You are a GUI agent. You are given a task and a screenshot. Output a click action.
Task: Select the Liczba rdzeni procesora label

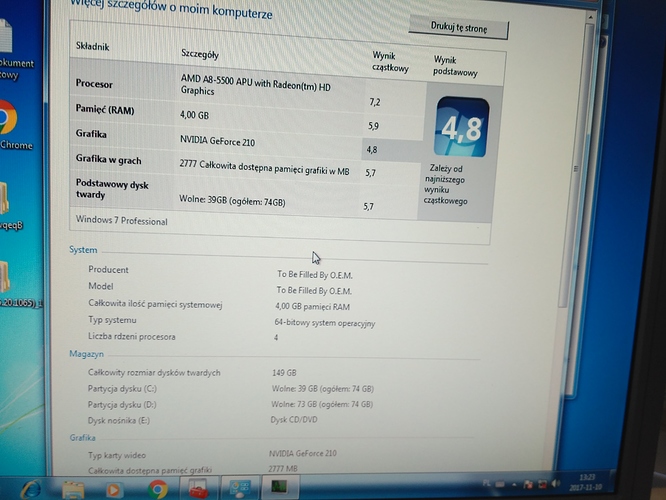coord(132,336)
